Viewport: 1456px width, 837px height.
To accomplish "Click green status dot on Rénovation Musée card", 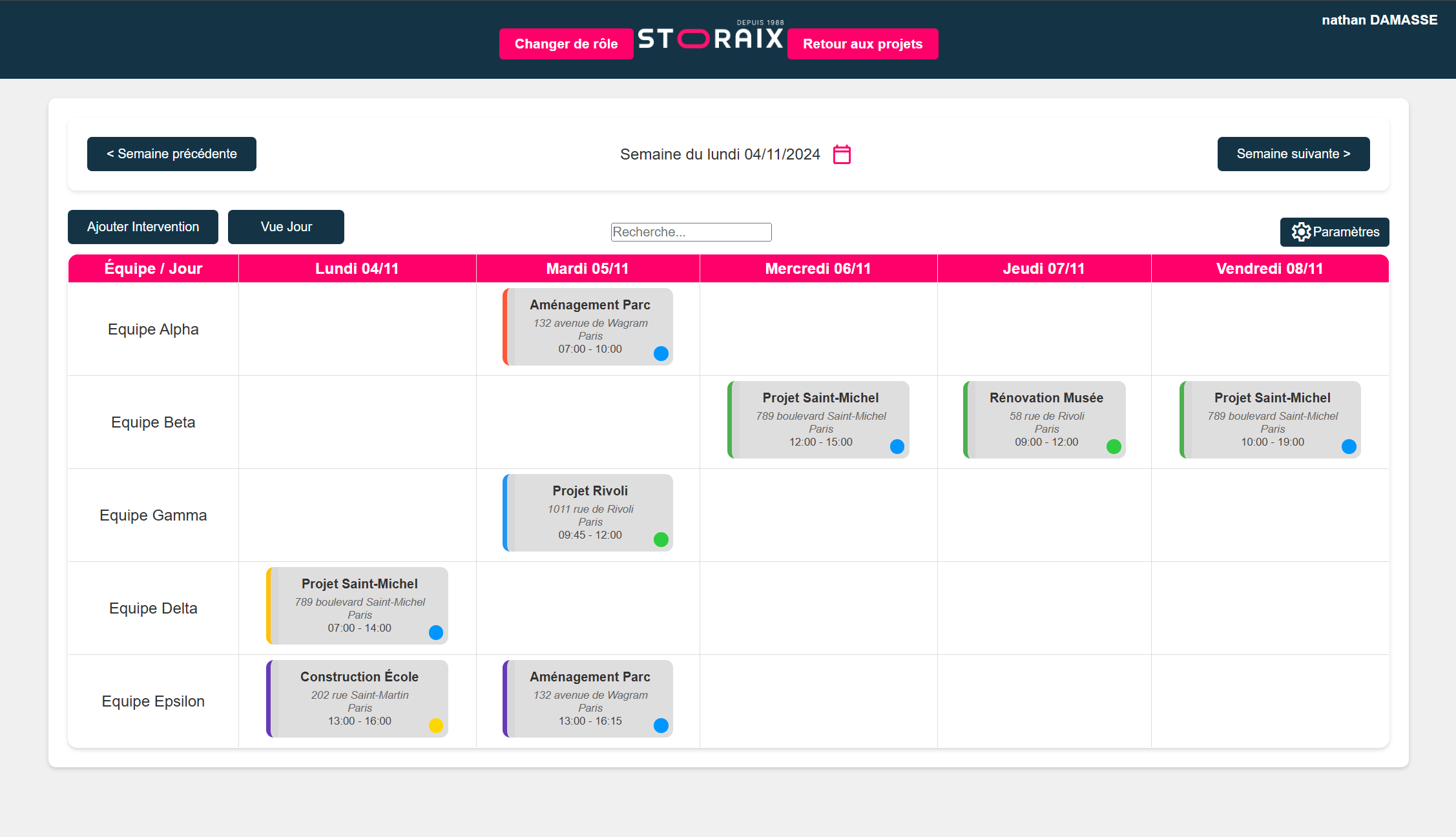I will 1114,446.
